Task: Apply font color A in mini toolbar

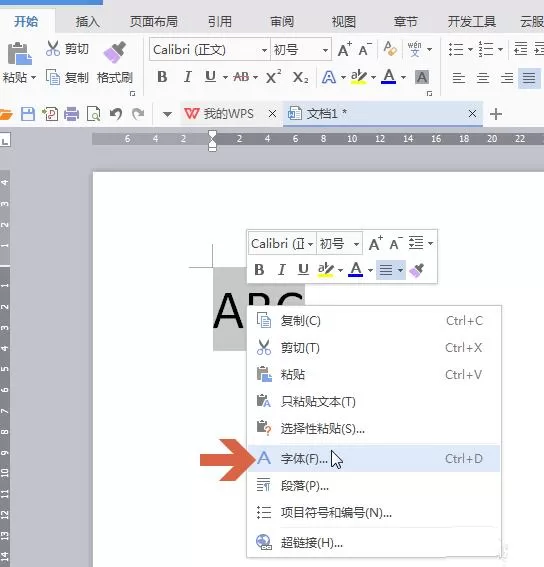Action: pos(356,270)
